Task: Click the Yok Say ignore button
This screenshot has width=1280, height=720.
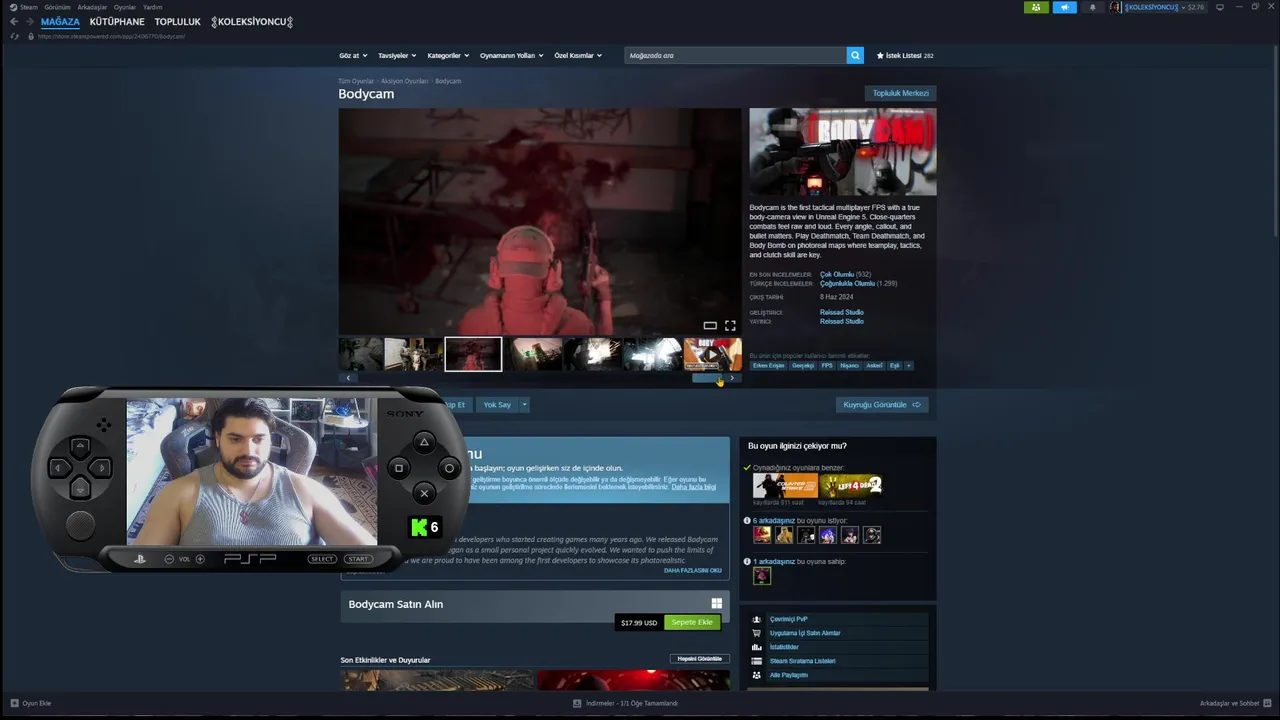Action: (x=497, y=405)
